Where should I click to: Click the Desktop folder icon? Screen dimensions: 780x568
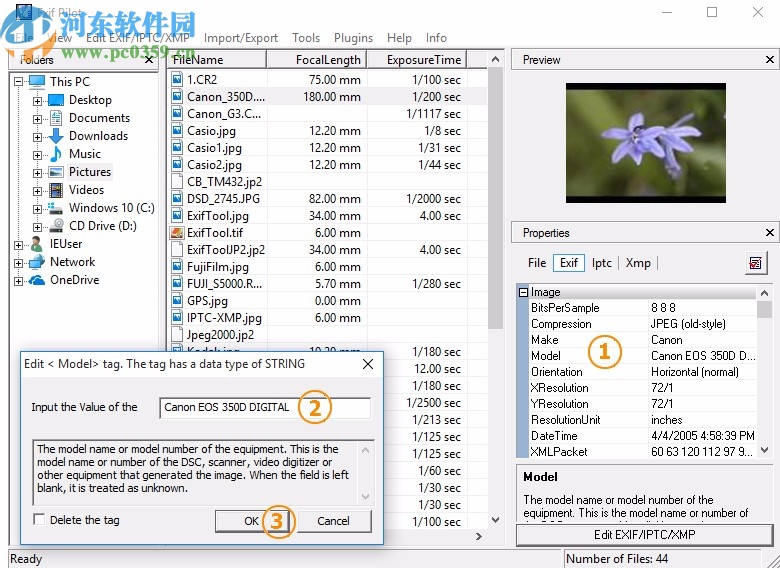(x=56, y=100)
